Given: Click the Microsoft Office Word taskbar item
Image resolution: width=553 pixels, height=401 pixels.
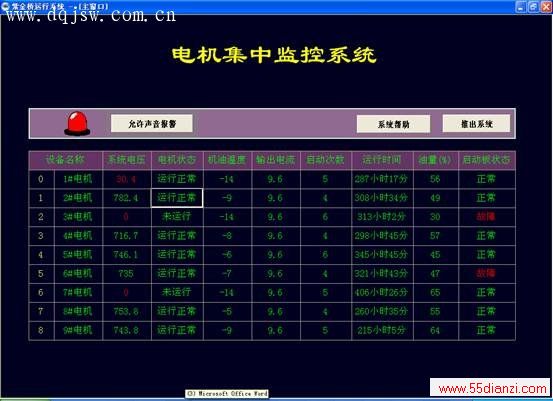Looking at the screenshot, I should point(227,393).
